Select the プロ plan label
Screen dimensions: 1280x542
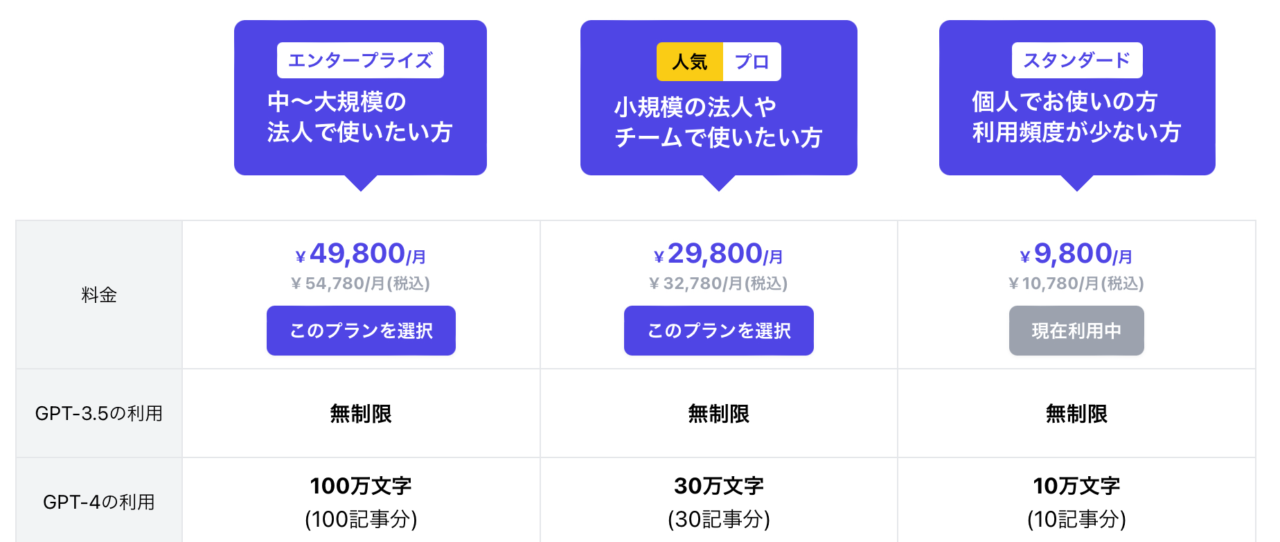(751, 62)
